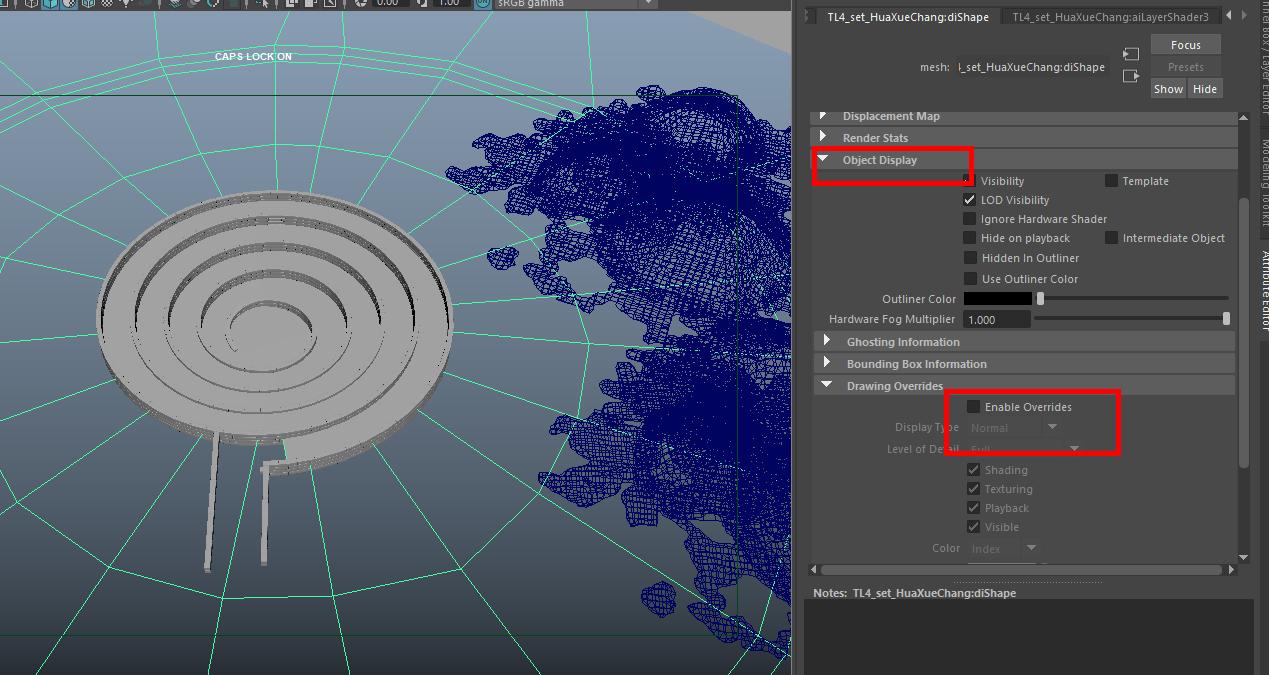Check Ignore Hardware Shader

pos(969,219)
